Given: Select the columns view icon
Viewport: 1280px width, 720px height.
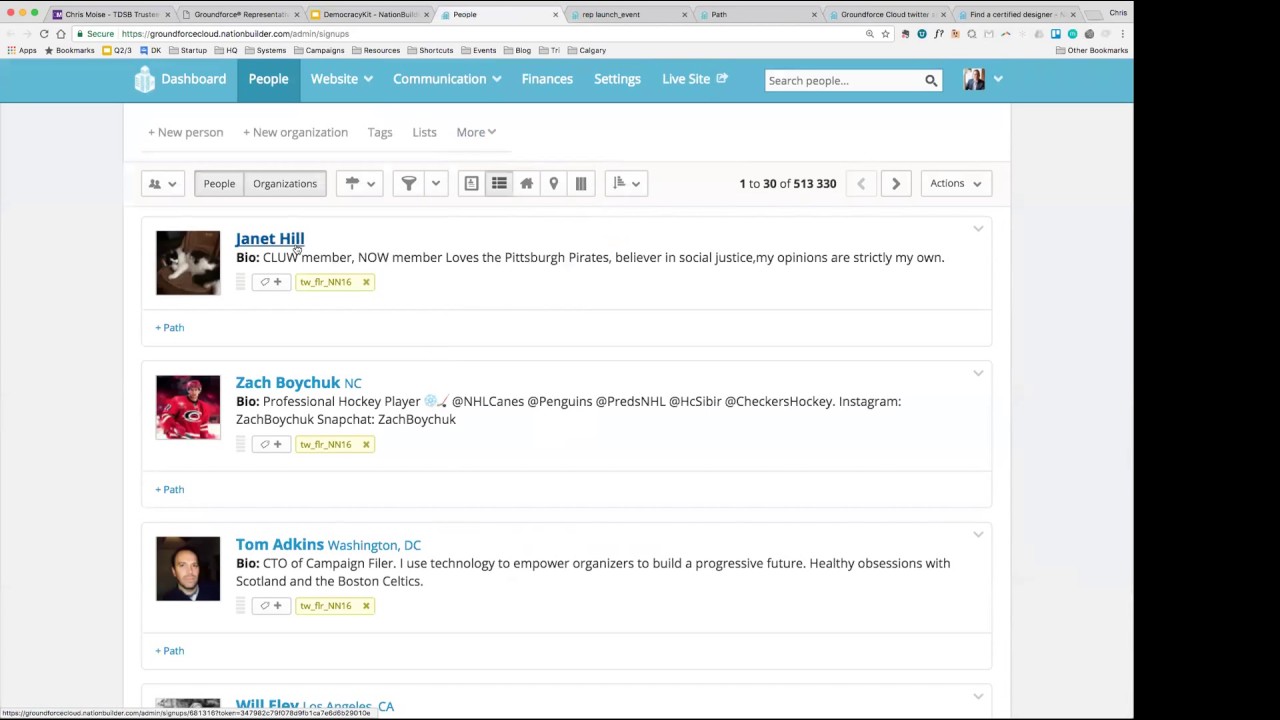Looking at the screenshot, I should (581, 183).
